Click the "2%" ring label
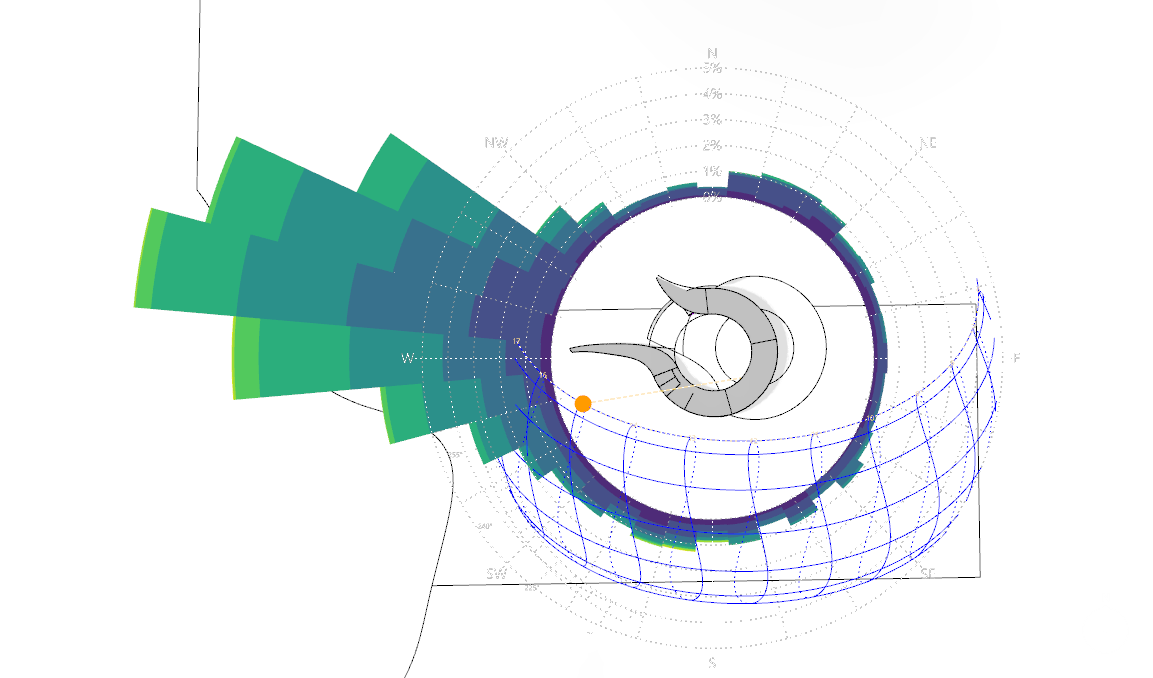The height and width of the screenshot is (678, 1153). [712, 145]
